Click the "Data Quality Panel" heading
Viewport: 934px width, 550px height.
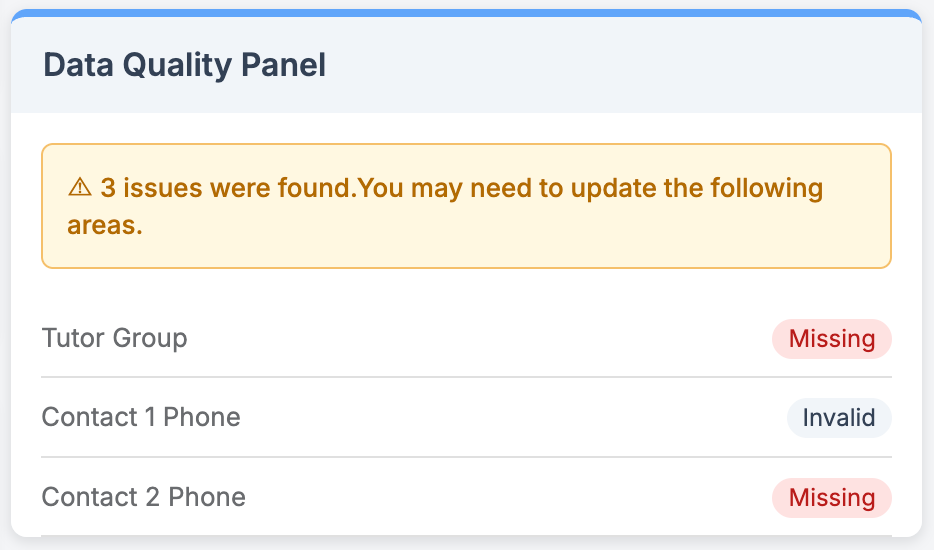pos(184,66)
